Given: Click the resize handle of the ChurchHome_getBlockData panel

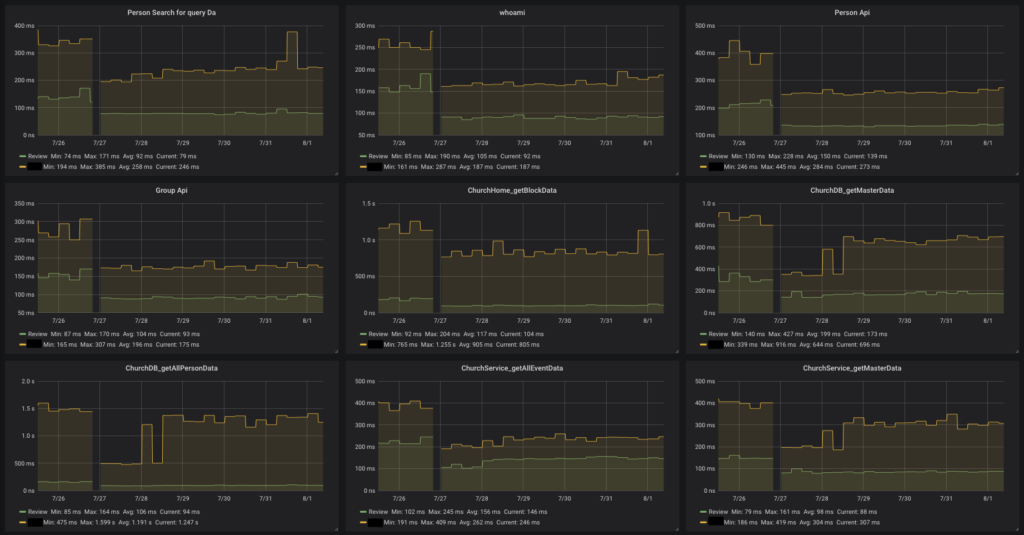Looking at the screenshot, I should [x=677, y=351].
